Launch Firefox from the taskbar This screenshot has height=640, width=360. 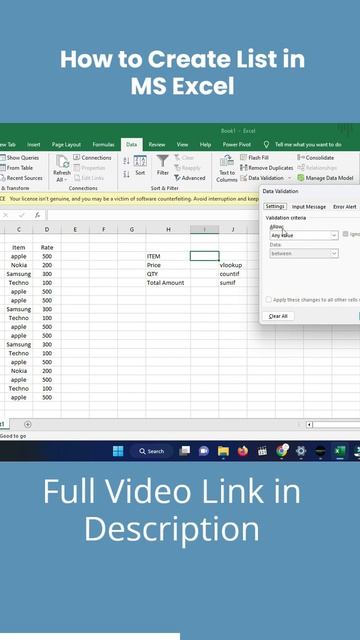[x=243, y=451]
